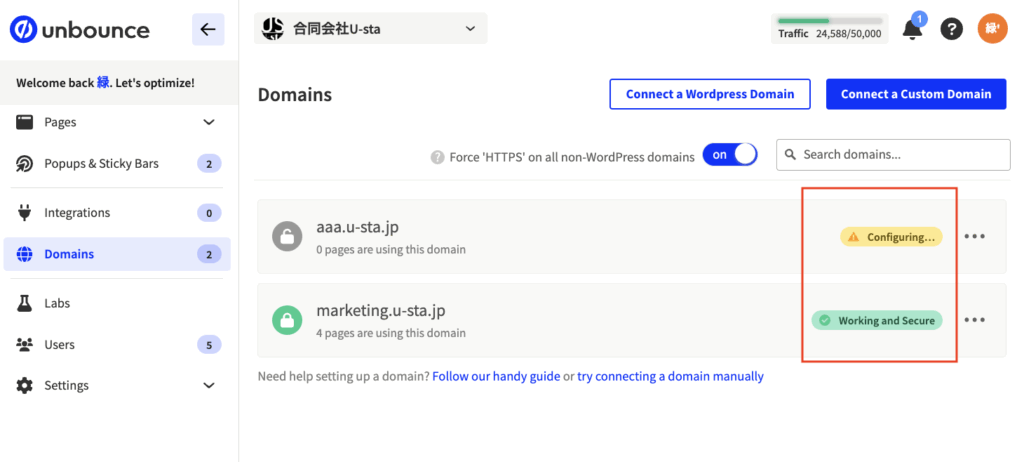Viewport: 1024px width, 462px height.
Task: Open the 合同会社U-sta account dropdown
Action: 370,29
